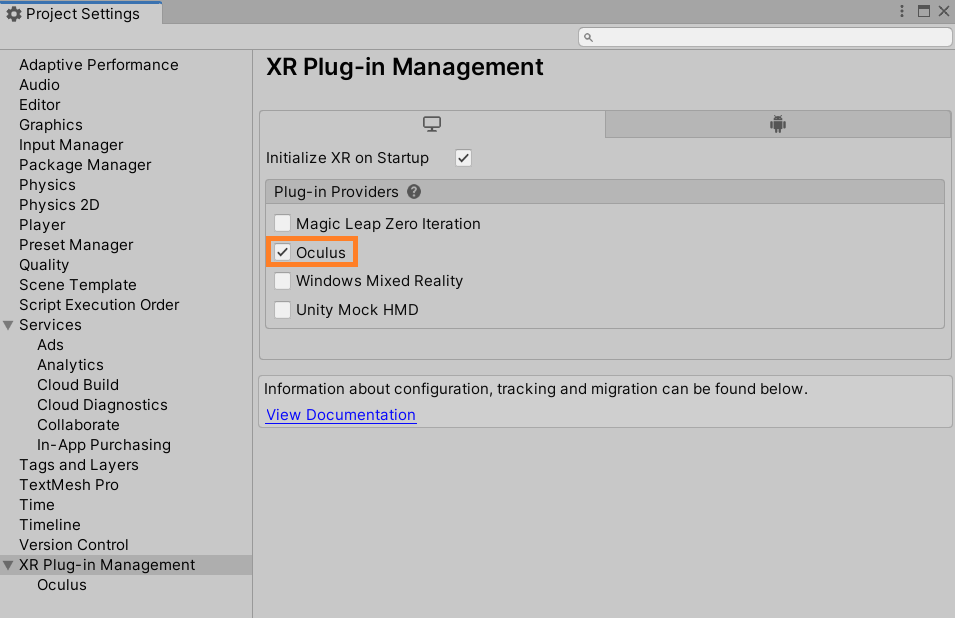Open Scene Template settings
This screenshot has width=955, height=618.
click(78, 285)
